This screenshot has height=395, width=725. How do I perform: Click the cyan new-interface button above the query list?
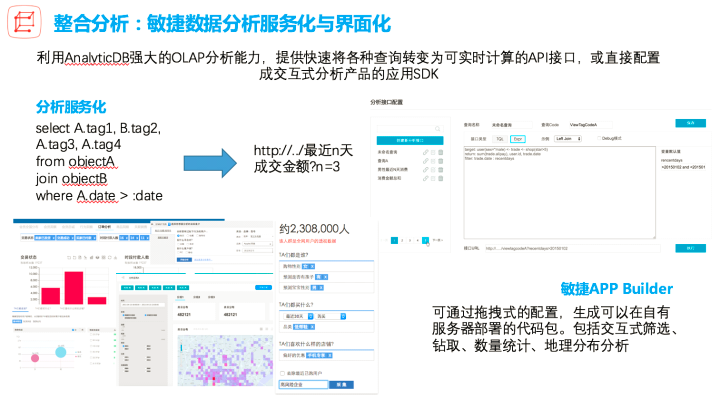tap(410, 140)
